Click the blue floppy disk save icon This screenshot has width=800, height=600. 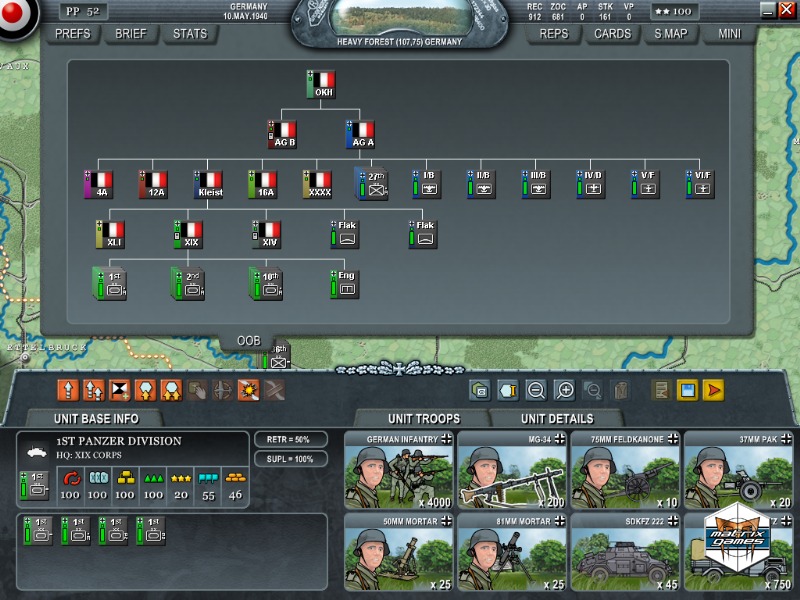(688, 390)
